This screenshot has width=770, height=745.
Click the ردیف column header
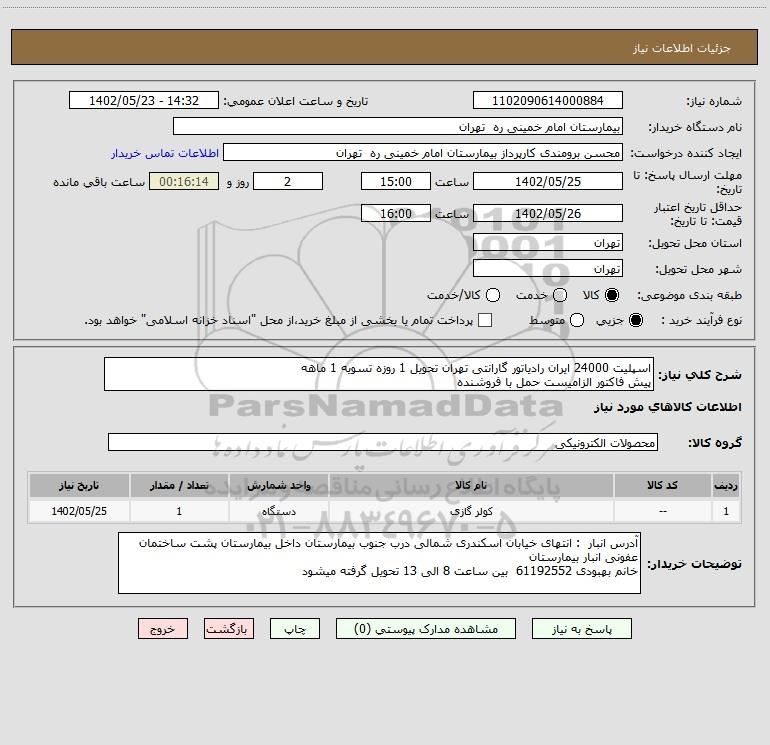click(x=726, y=485)
